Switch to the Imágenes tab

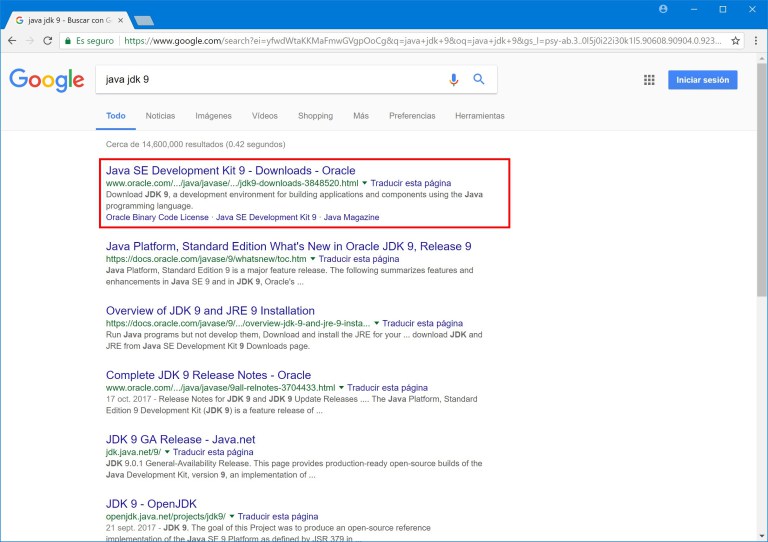[213, 116]
